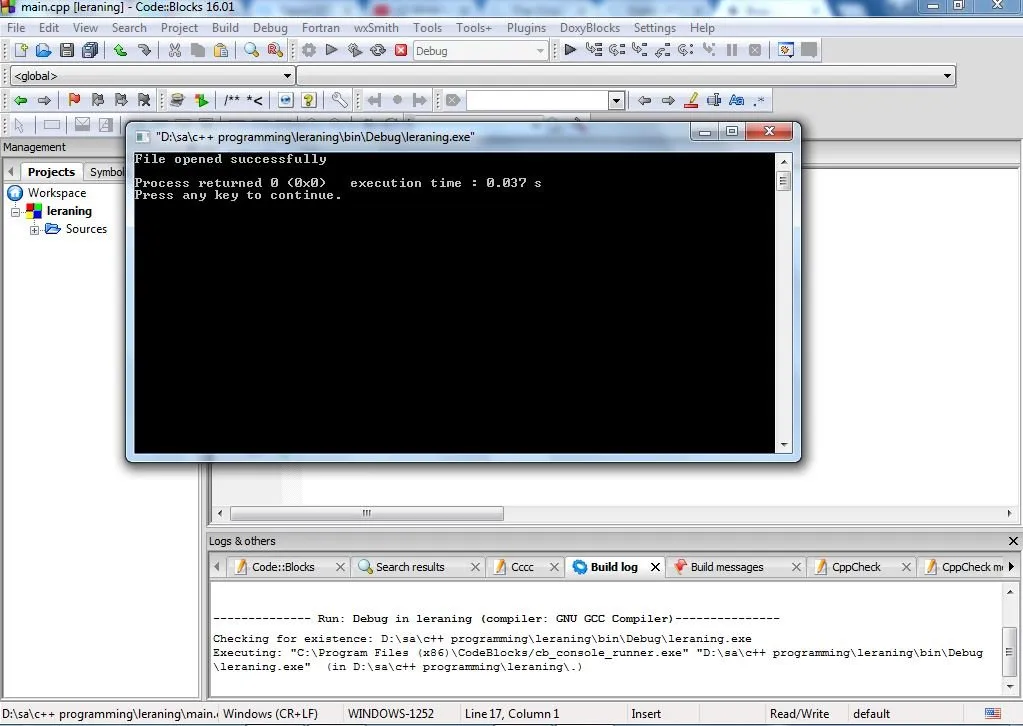Undo the last action
The width and height of the screenshot is (1023, 726).
point(120,50)
